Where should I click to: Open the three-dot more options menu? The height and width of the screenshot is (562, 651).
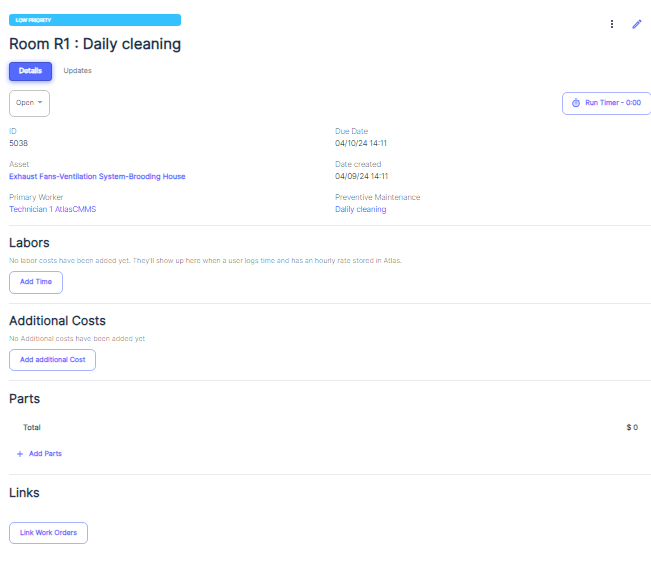612,24
